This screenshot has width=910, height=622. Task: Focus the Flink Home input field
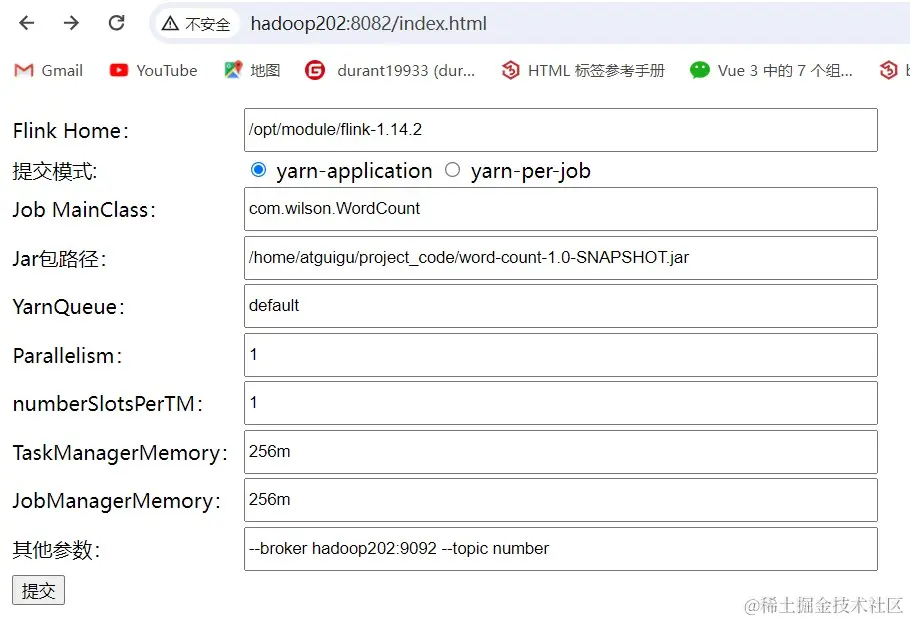pos(561,130)
